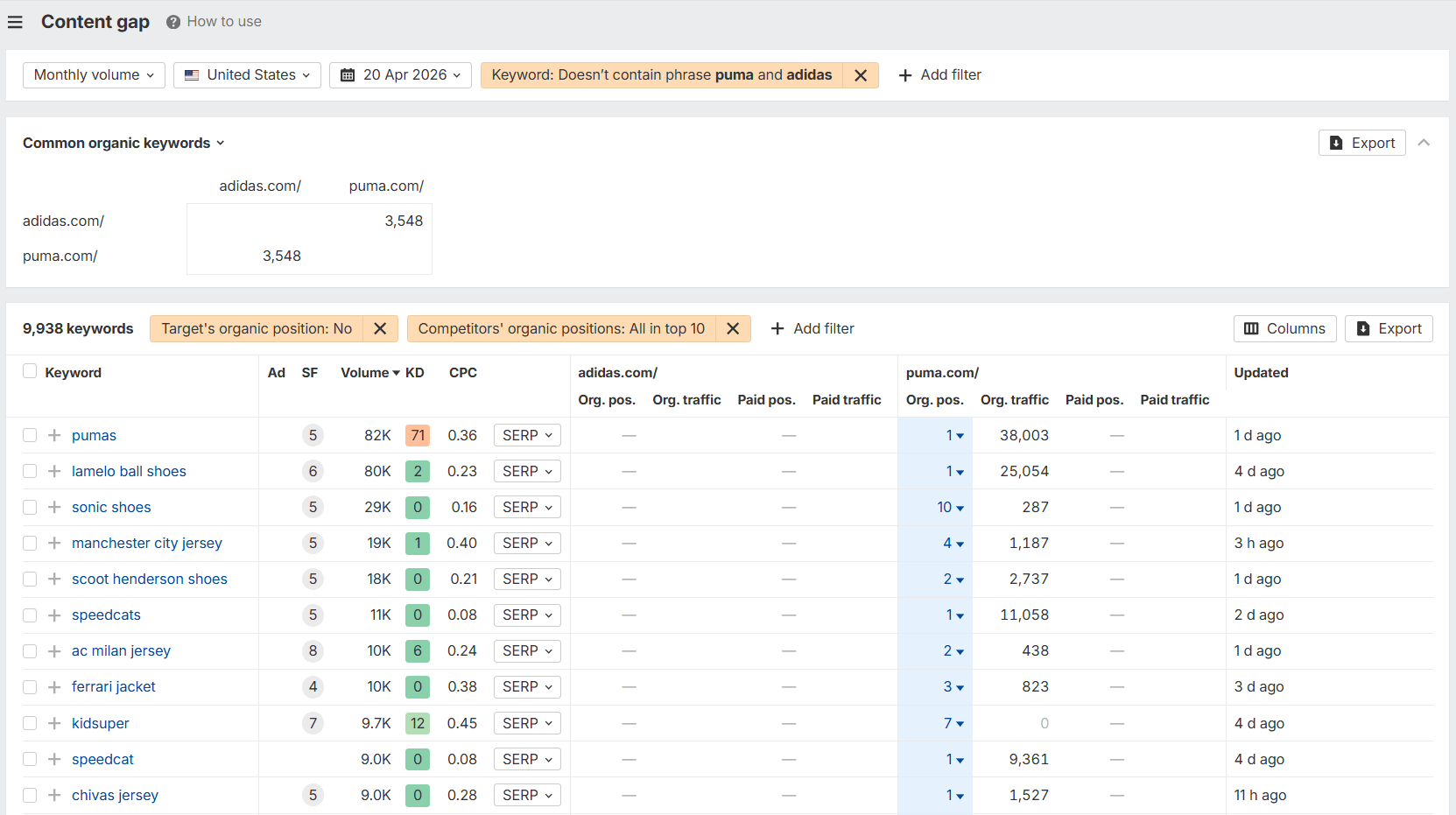Screen dimensions: 1456x815
Task: Open the Columns settings
Action: pos(1284,328)
